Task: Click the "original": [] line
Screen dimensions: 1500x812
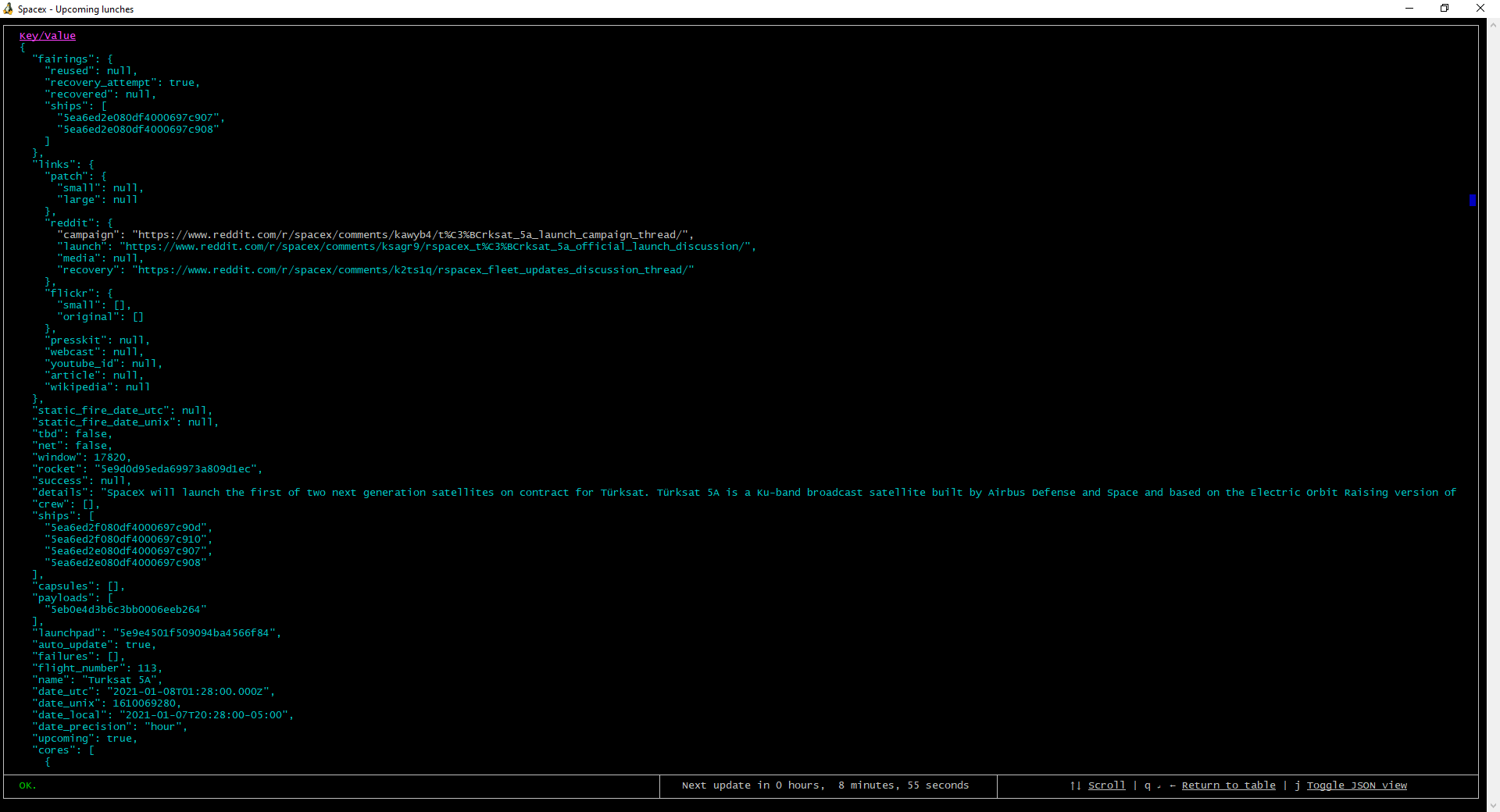Action: [x=100, y=317]
